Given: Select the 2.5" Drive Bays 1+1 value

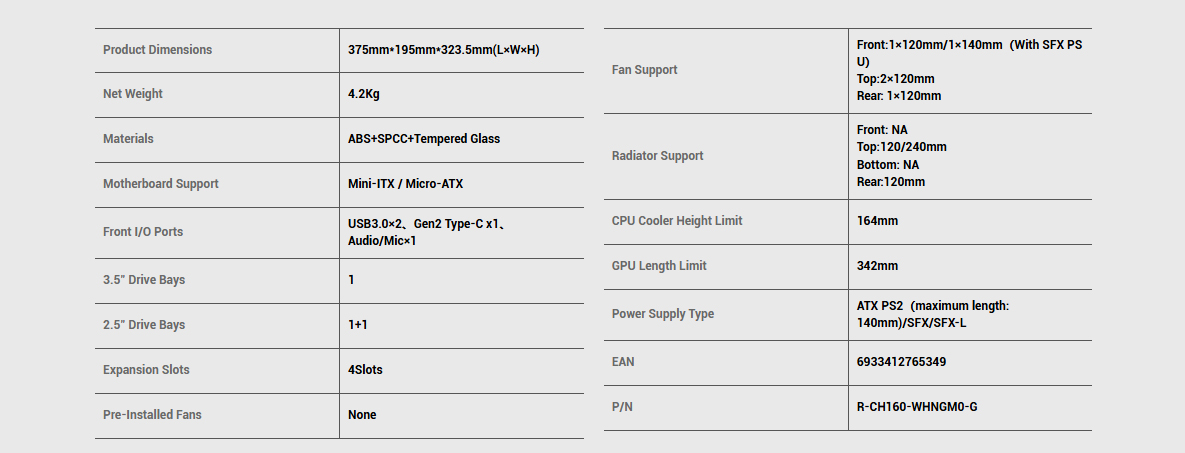Looking at the screenshot, I should click(x=357, y=325).
